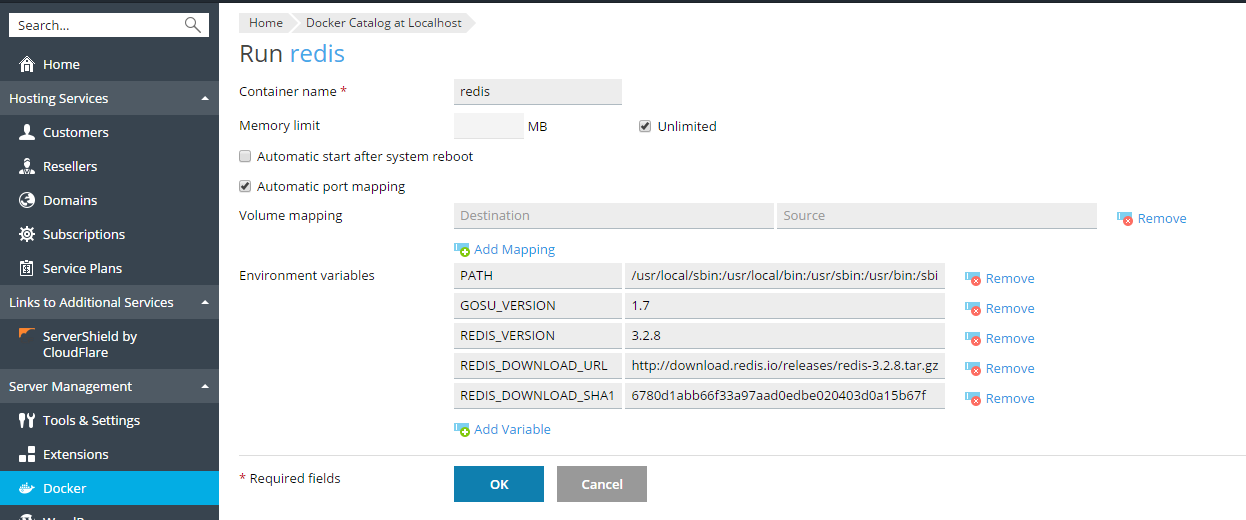
Task: Click the Subscriptions gear icon
Action: coord(27,234)
